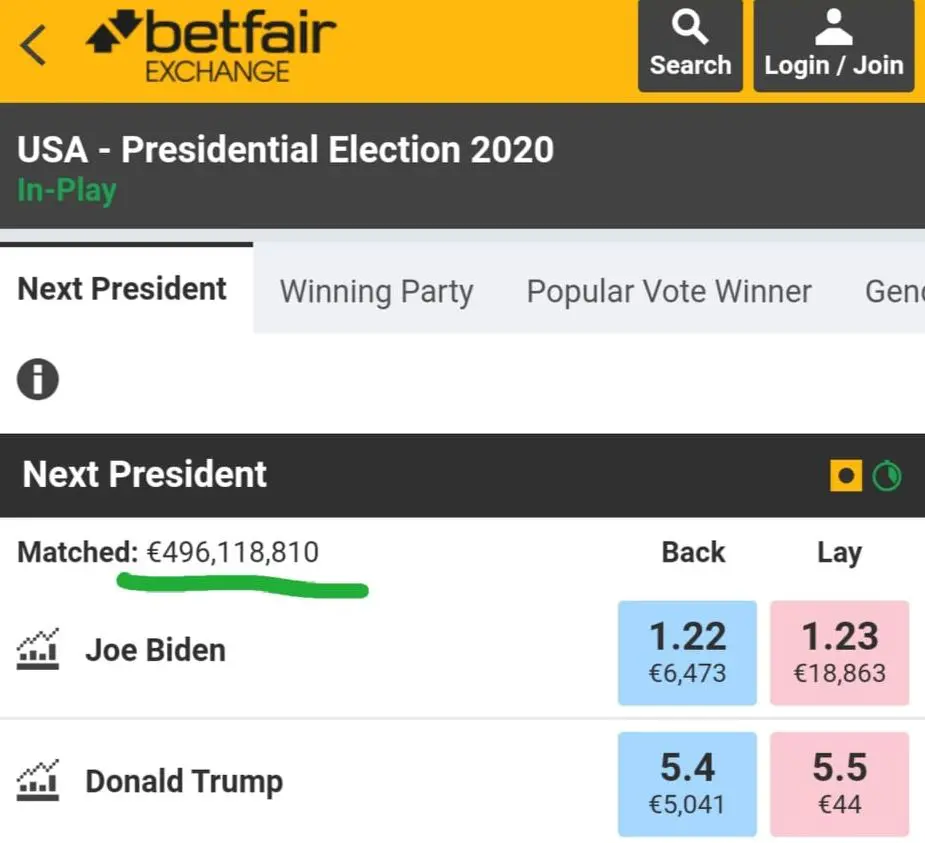Image resolution: width=925 pixels, height=843 pixels.
Task: Click the Matched amount €496,118,810
Action: coord(232,553)
